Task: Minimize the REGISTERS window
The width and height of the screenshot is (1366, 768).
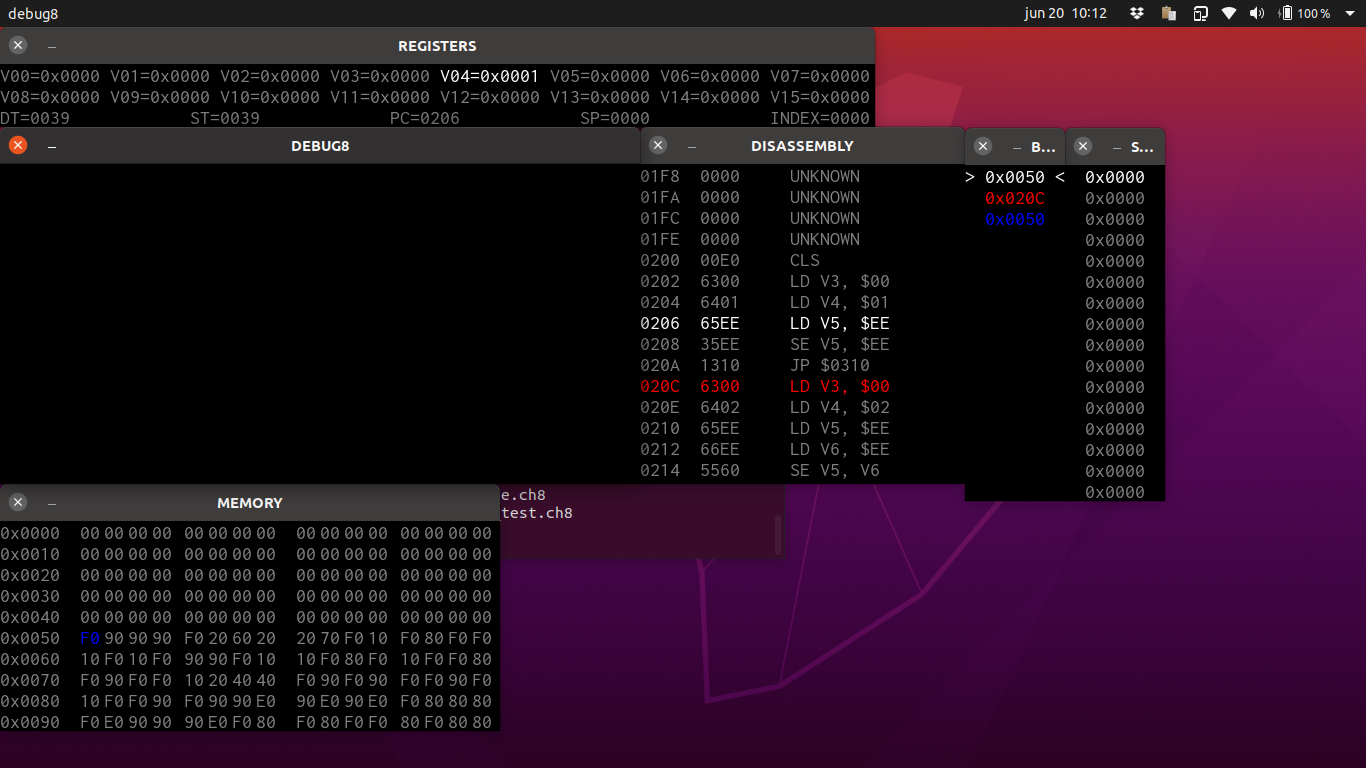Action: point(52,46)
